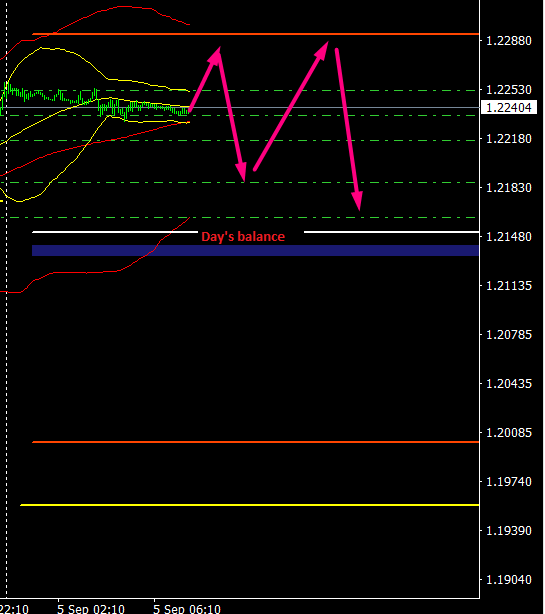Click the 1.20085 price scale label
Viewport: 545px width, 614px height.
click(x=509, y=433)
